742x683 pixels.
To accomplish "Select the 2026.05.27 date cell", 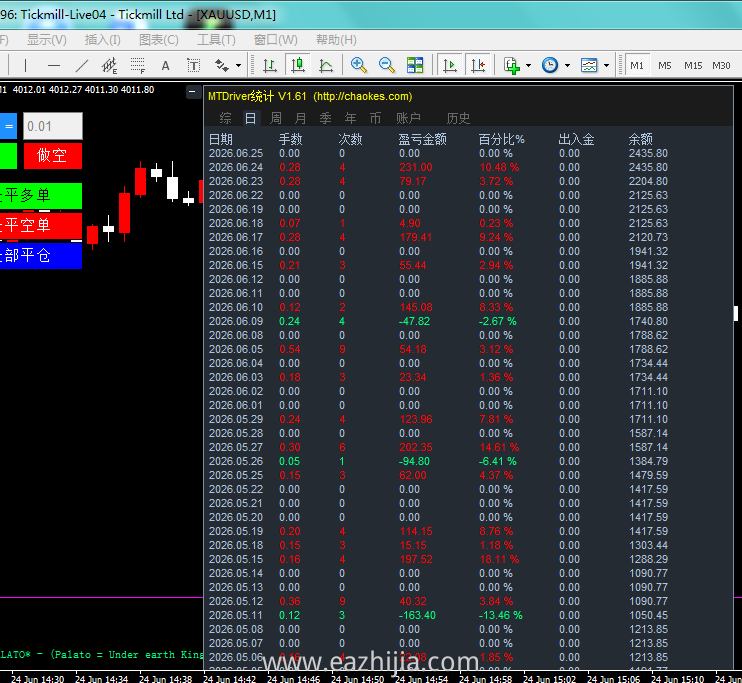I will coord(236,447).
